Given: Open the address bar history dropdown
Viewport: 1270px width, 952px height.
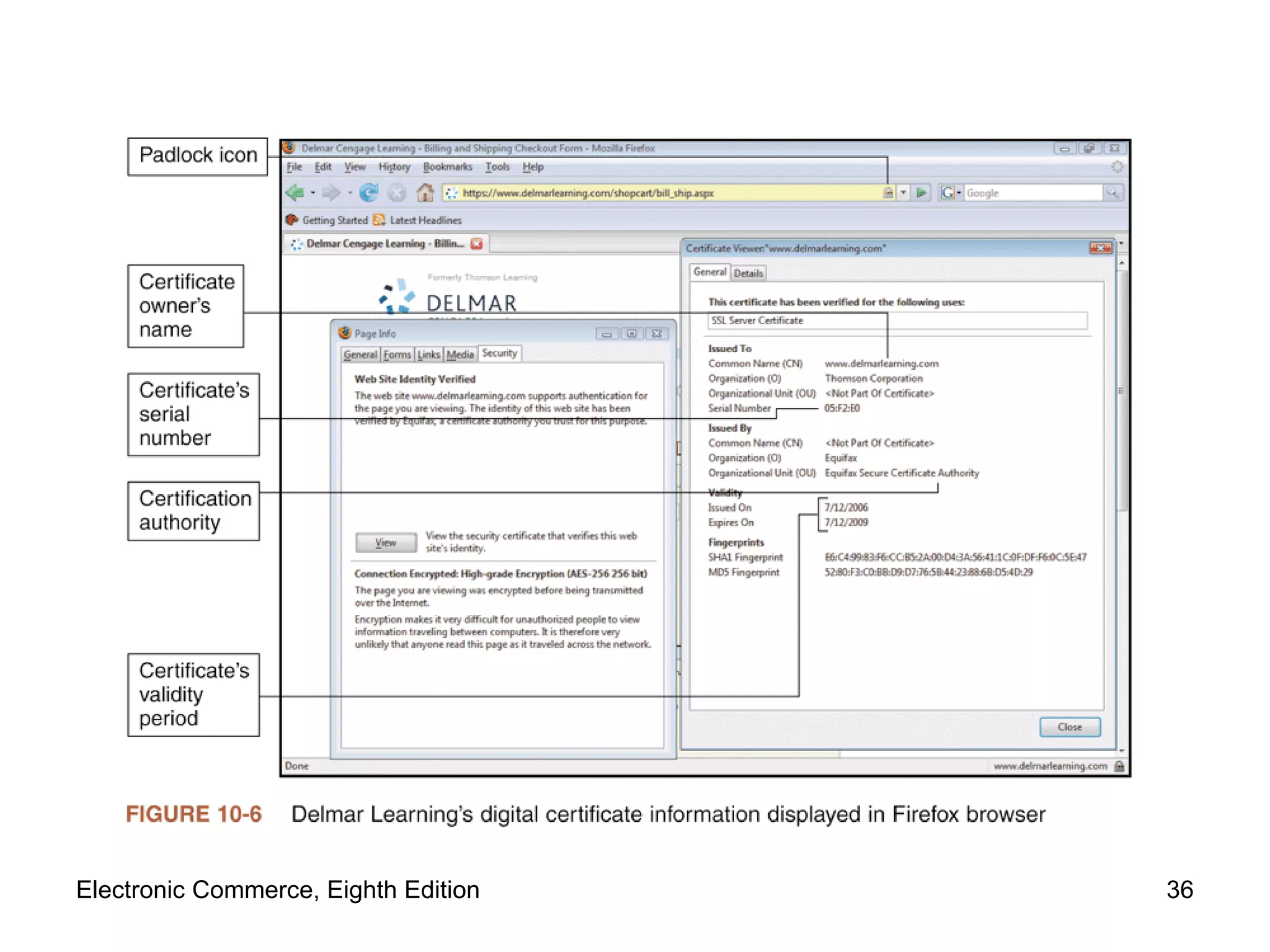Looking at the screenshot, I should [x=904, y=193].
